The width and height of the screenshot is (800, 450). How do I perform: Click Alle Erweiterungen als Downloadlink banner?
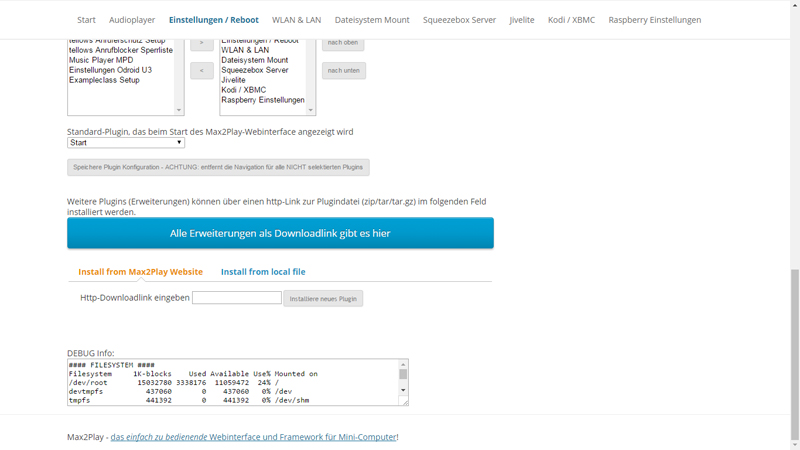point(280,233)
